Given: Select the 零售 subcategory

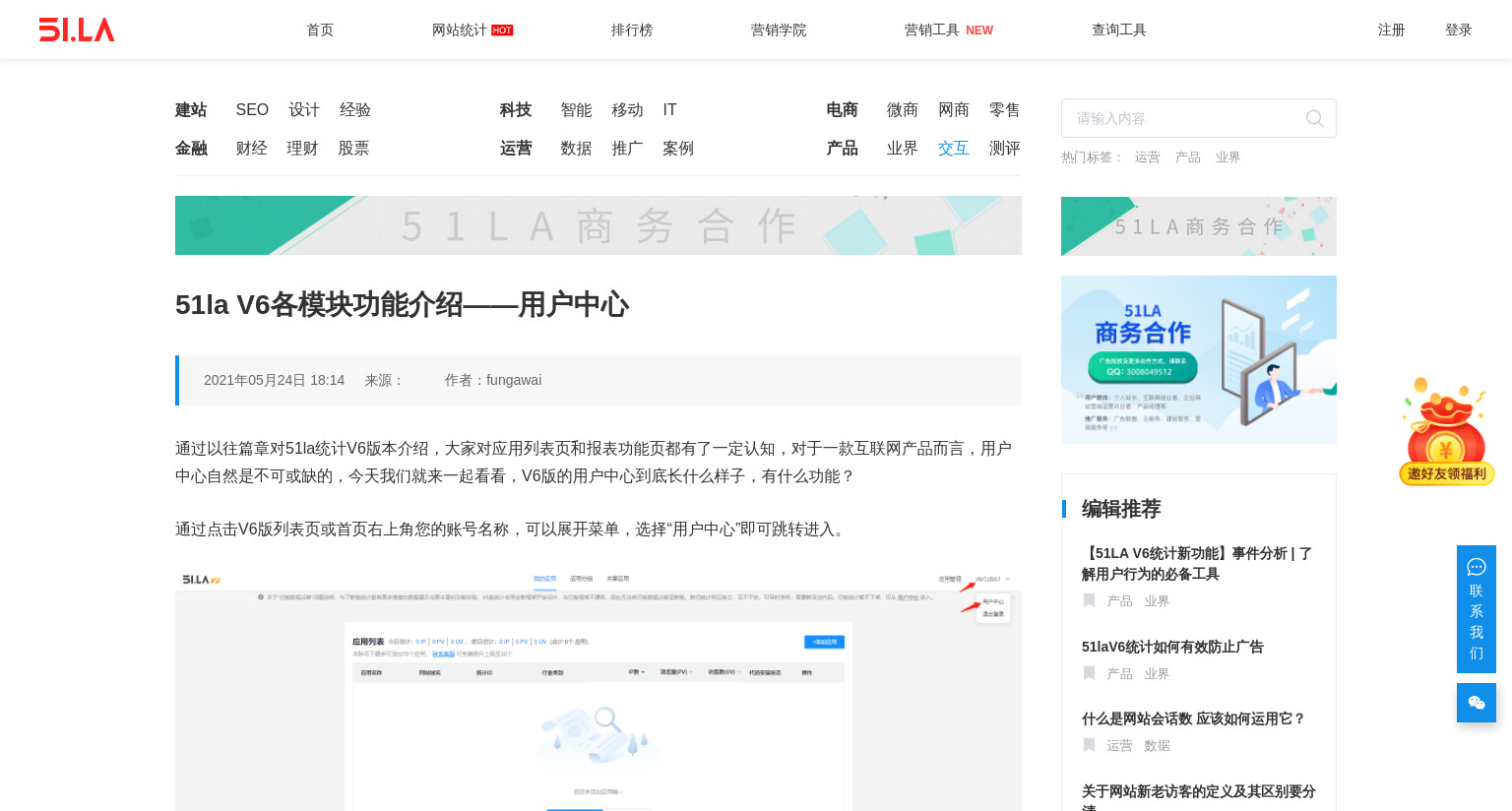Looking at the screenshot, I should click(1005, 109).
